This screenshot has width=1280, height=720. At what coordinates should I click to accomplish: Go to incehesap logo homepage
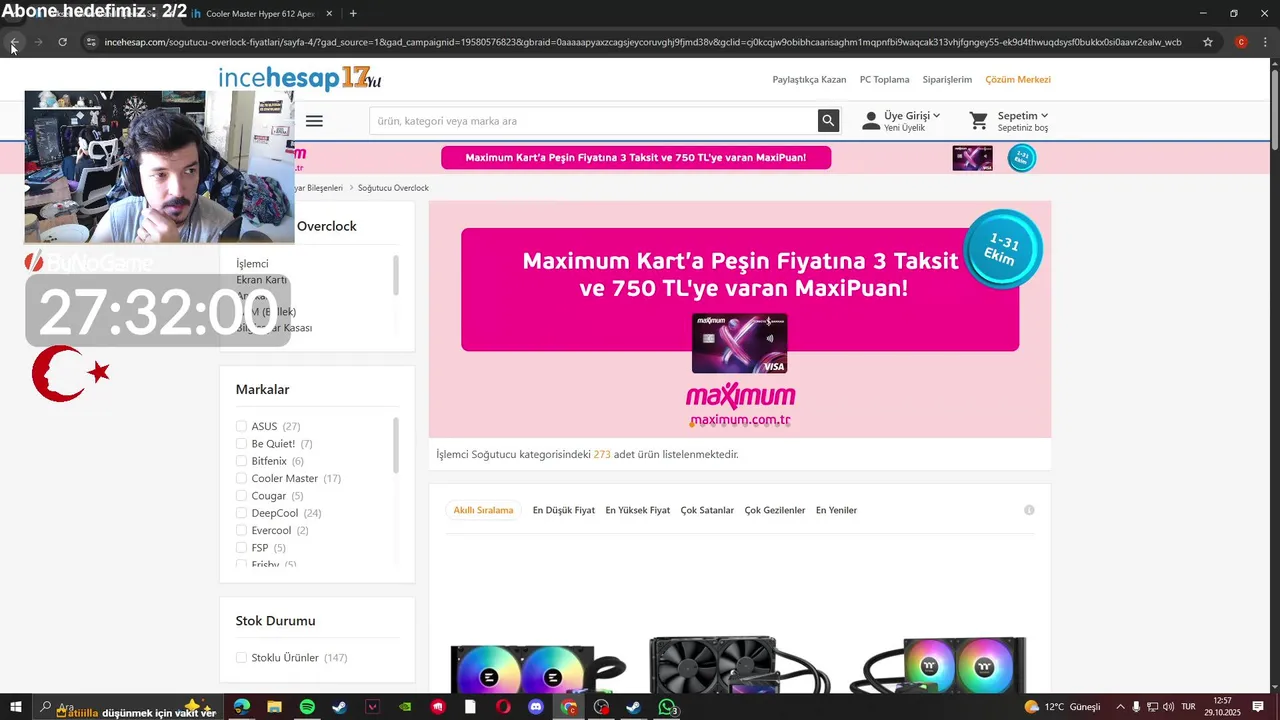click(x=300, y=79)
